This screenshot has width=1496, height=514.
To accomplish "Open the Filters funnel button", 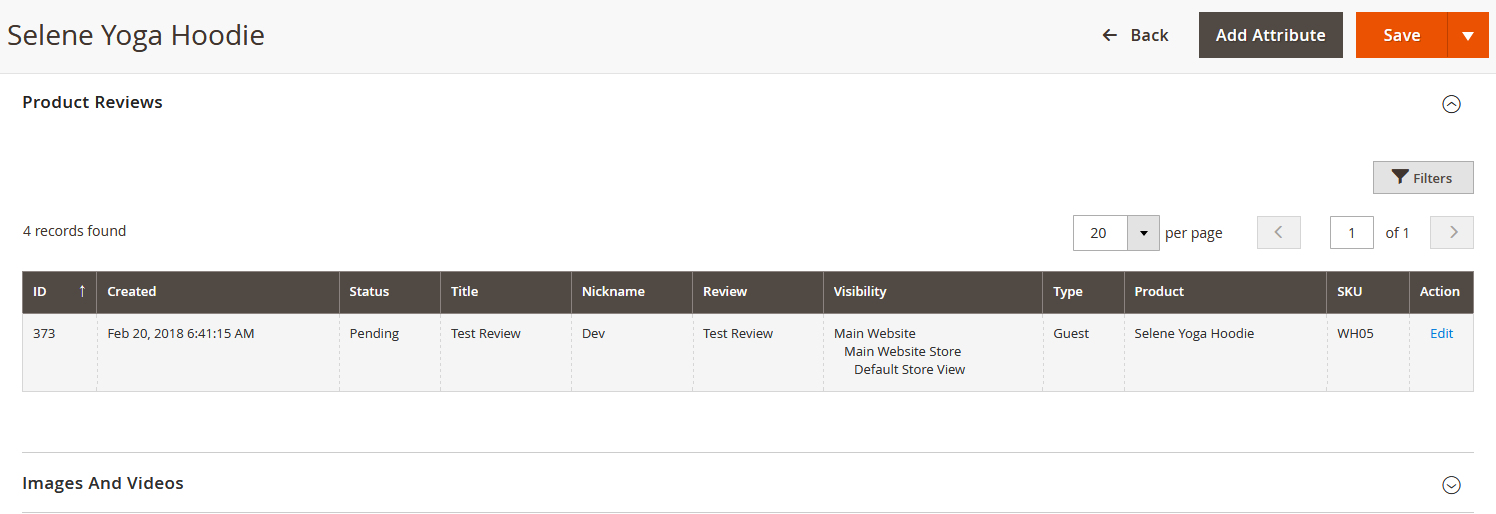I will coord(1422,178).
